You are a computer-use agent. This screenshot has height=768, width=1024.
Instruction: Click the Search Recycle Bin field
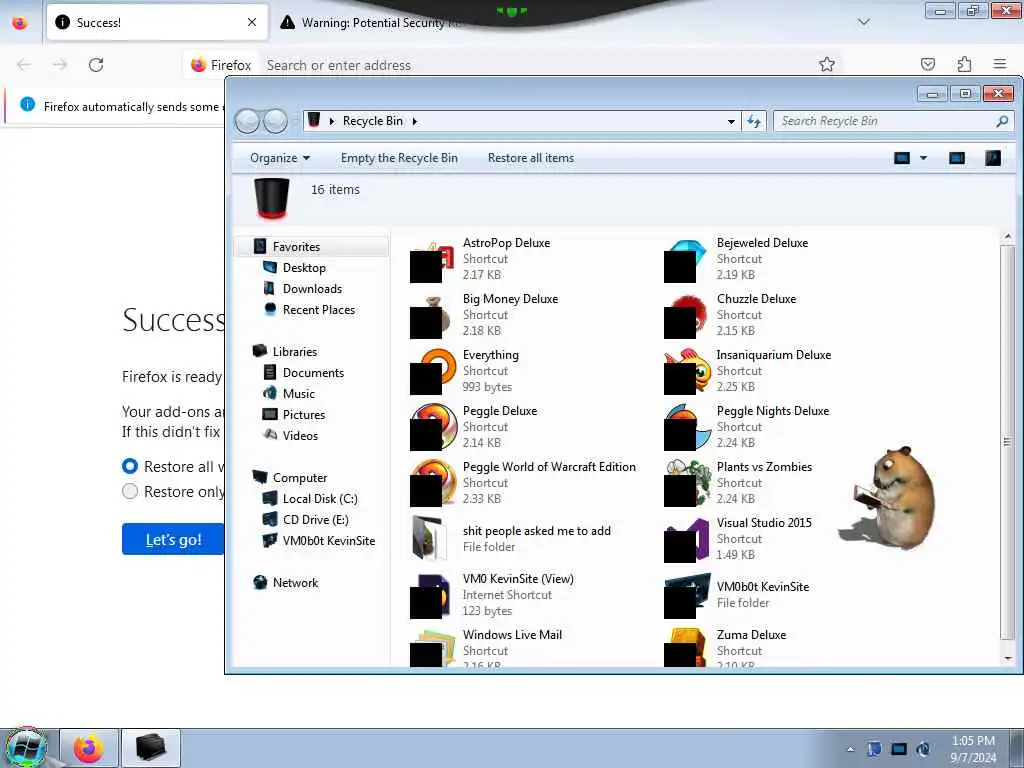tap(893, 121)
